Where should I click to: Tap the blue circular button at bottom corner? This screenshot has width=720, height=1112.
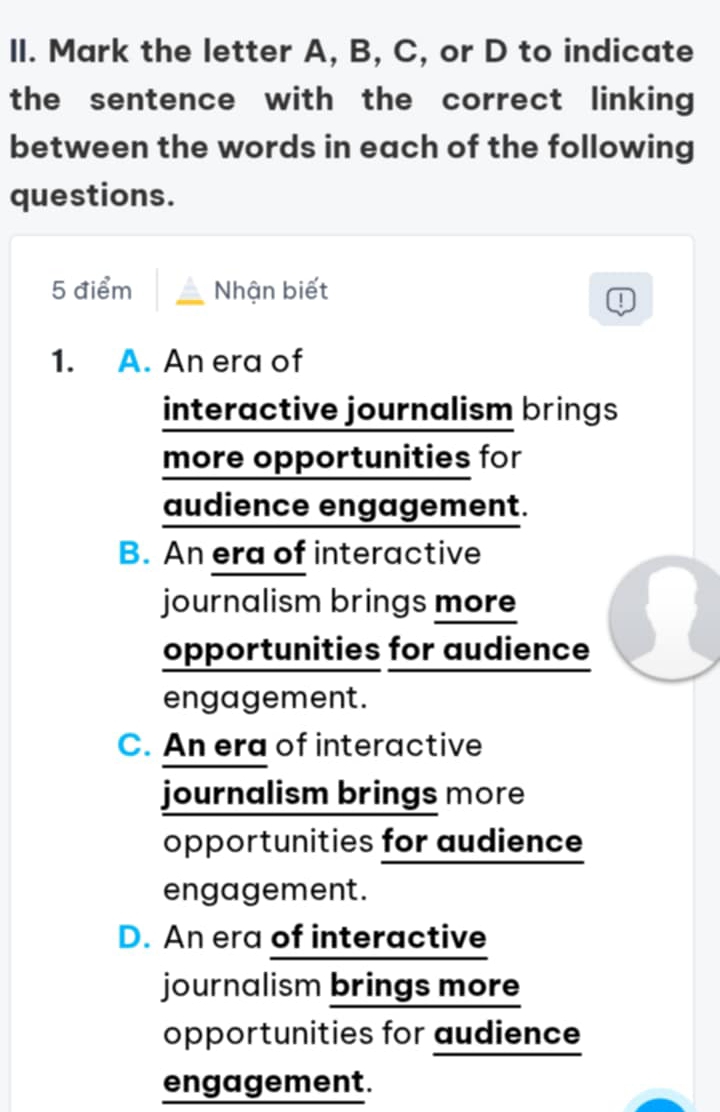pyautogui.click(x=660, y=1102)
